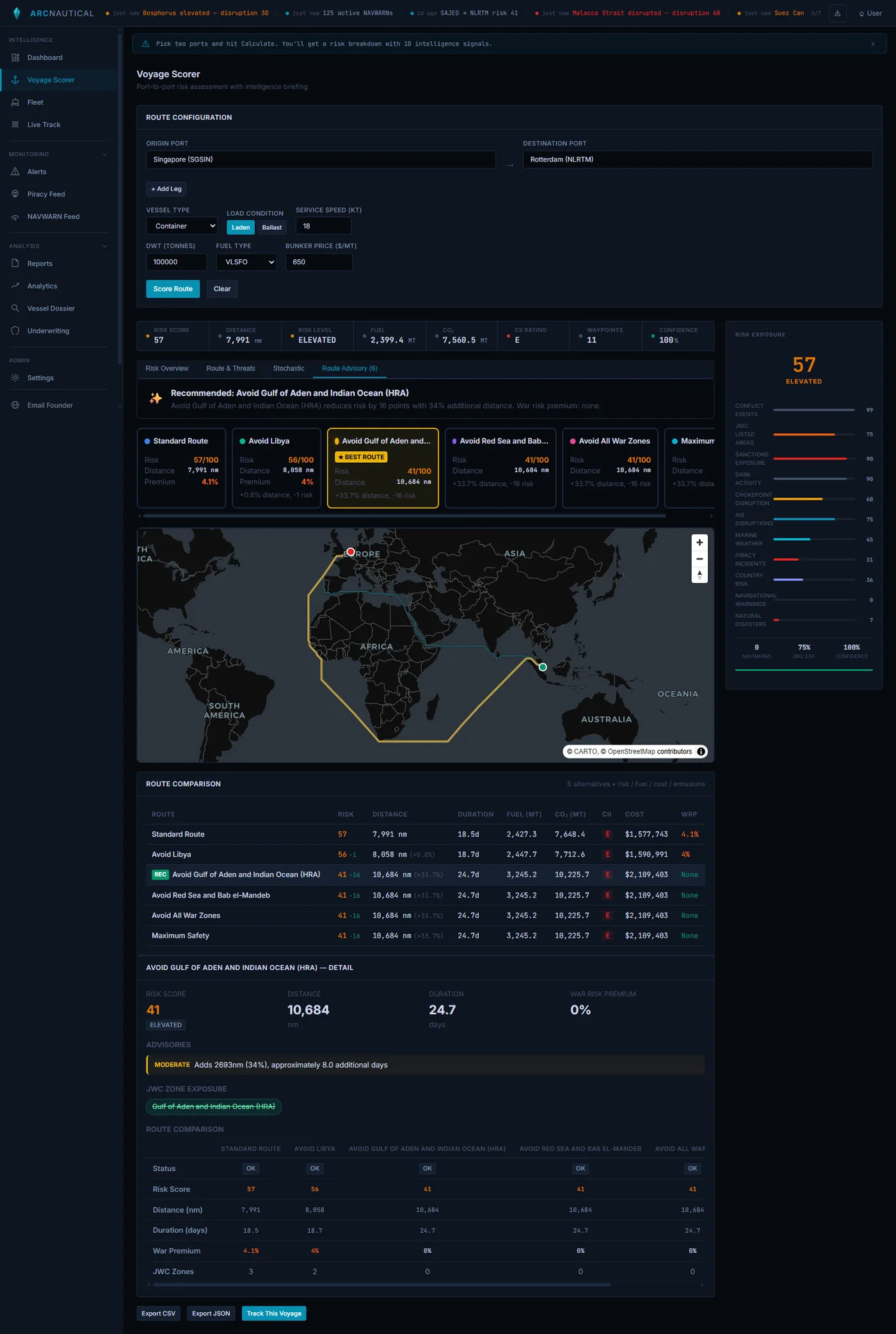Open the Underwriting shield icon
This screenshot has height=1334, width=896.
(15, 331)
